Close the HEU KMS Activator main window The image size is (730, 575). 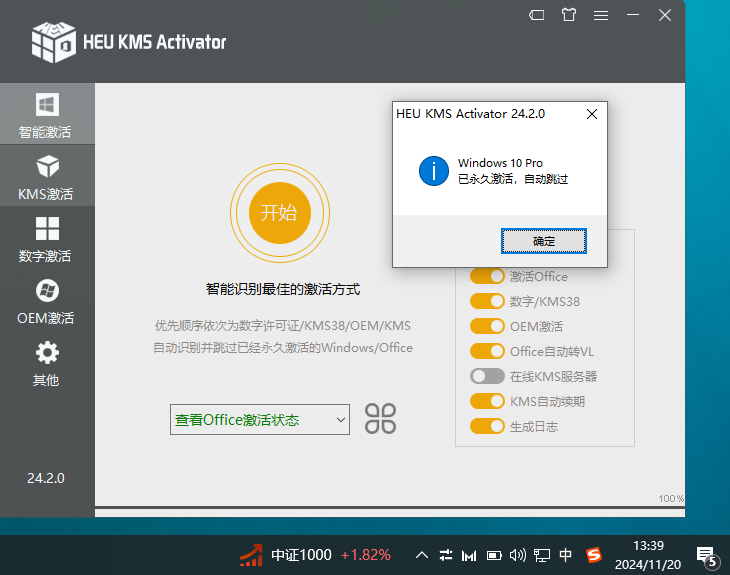[665, 15]
